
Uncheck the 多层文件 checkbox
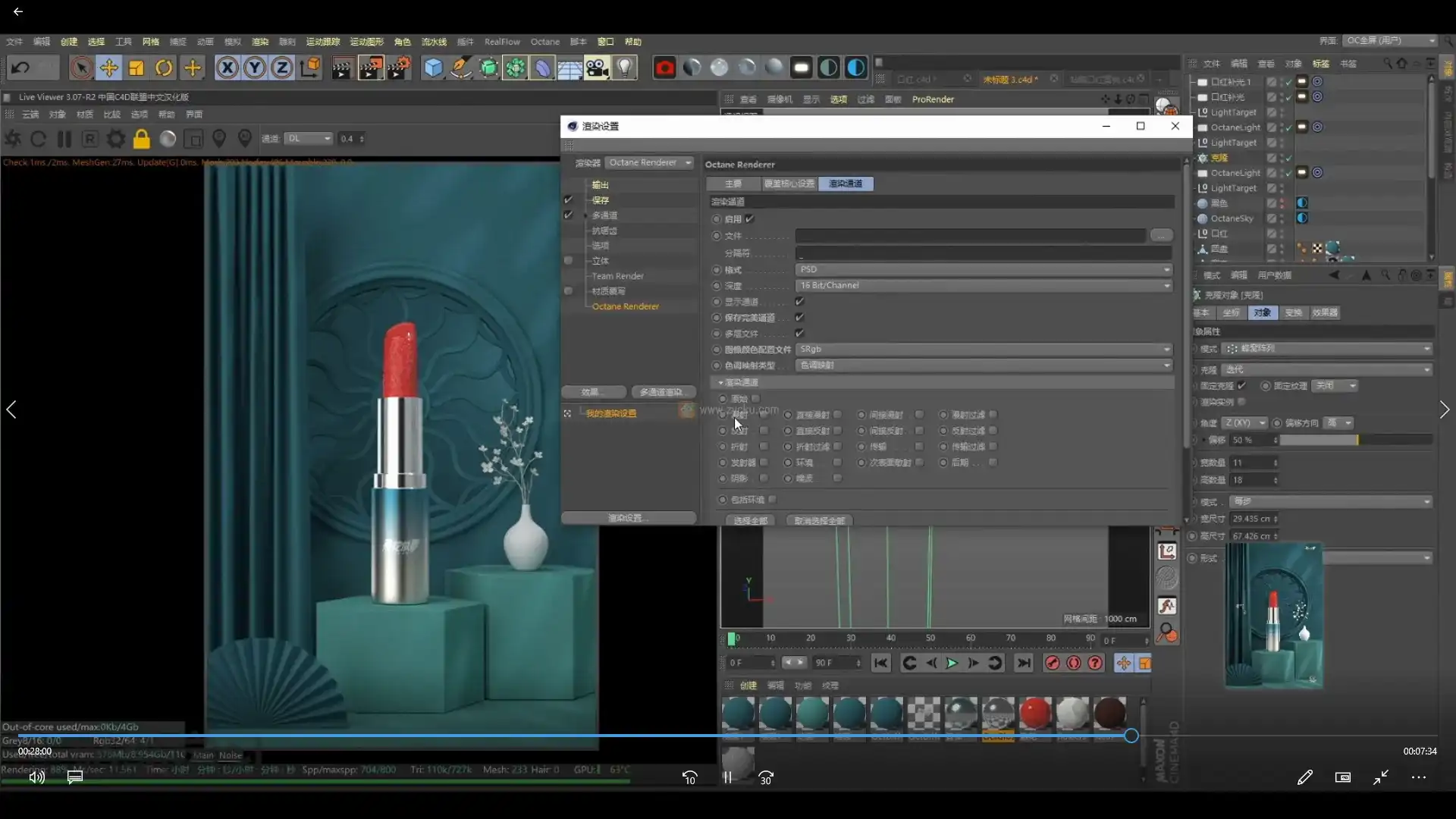(799, 334)
